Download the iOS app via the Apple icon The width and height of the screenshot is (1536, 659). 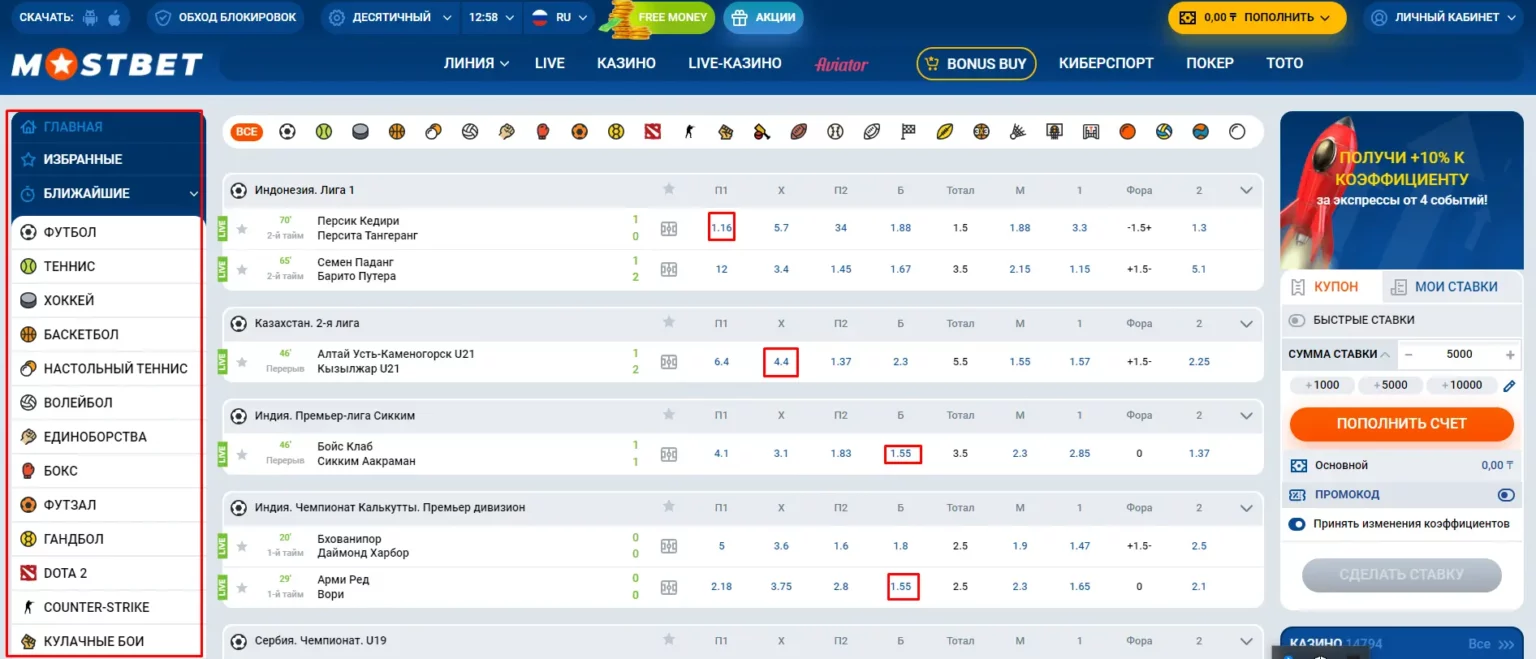[113, 17]
